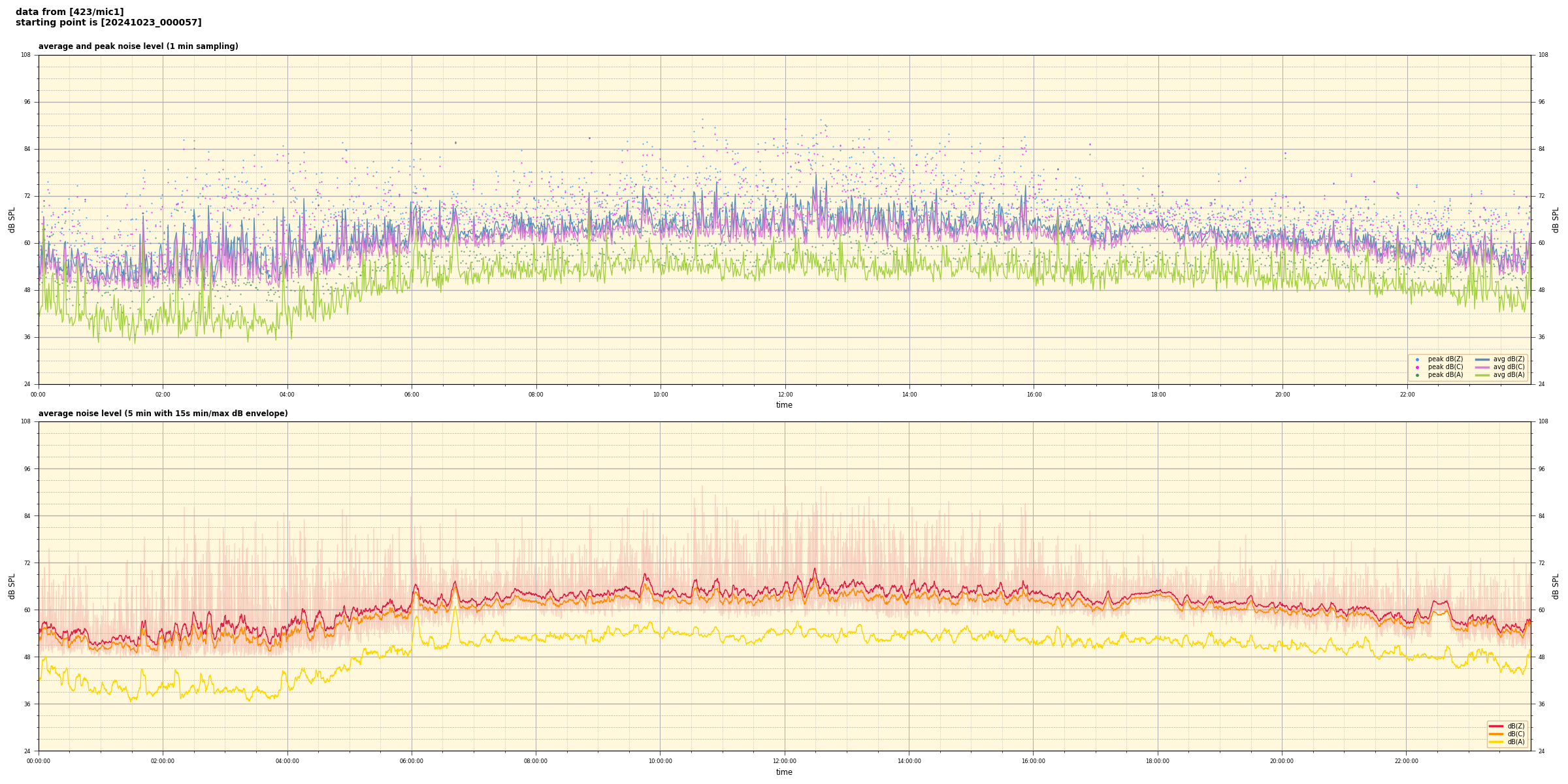Click the 'data from [423/mic1]' header text
1568x784 pixels.
(69, 12)
